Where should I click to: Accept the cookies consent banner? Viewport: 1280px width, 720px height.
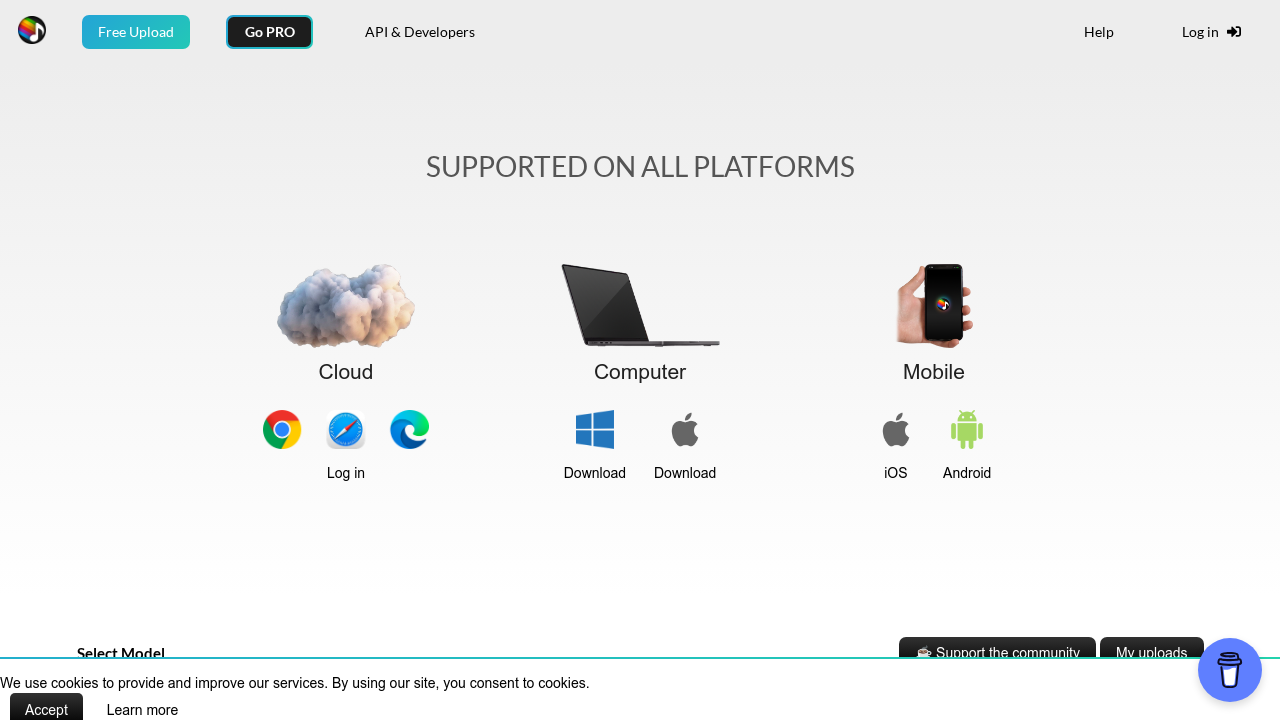pyautogui.click(x=46, y=709)
